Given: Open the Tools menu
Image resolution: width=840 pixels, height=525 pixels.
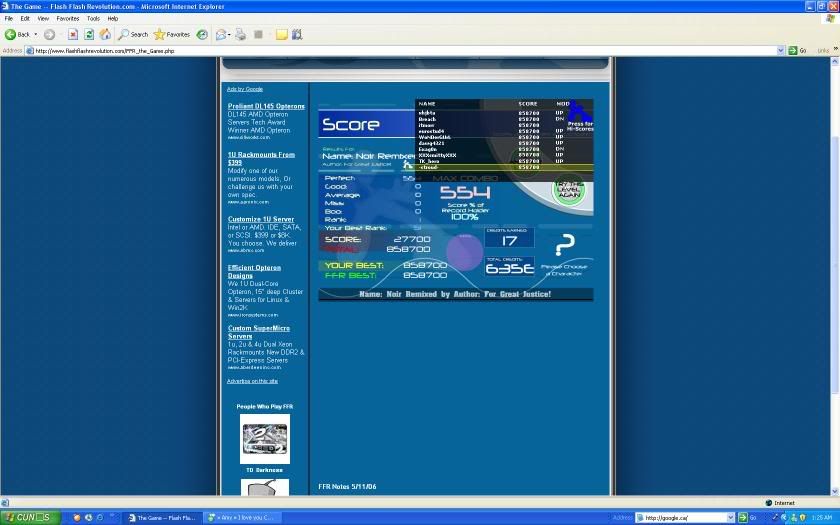Looking at the screenshot, I should point(93,18).
